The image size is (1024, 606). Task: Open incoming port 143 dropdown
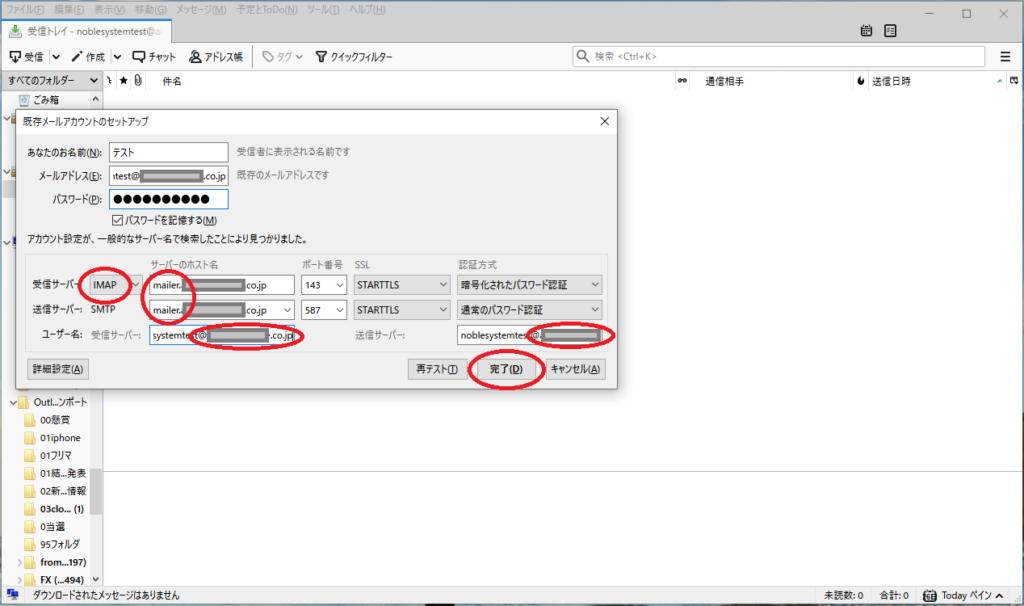pos(340,285)
